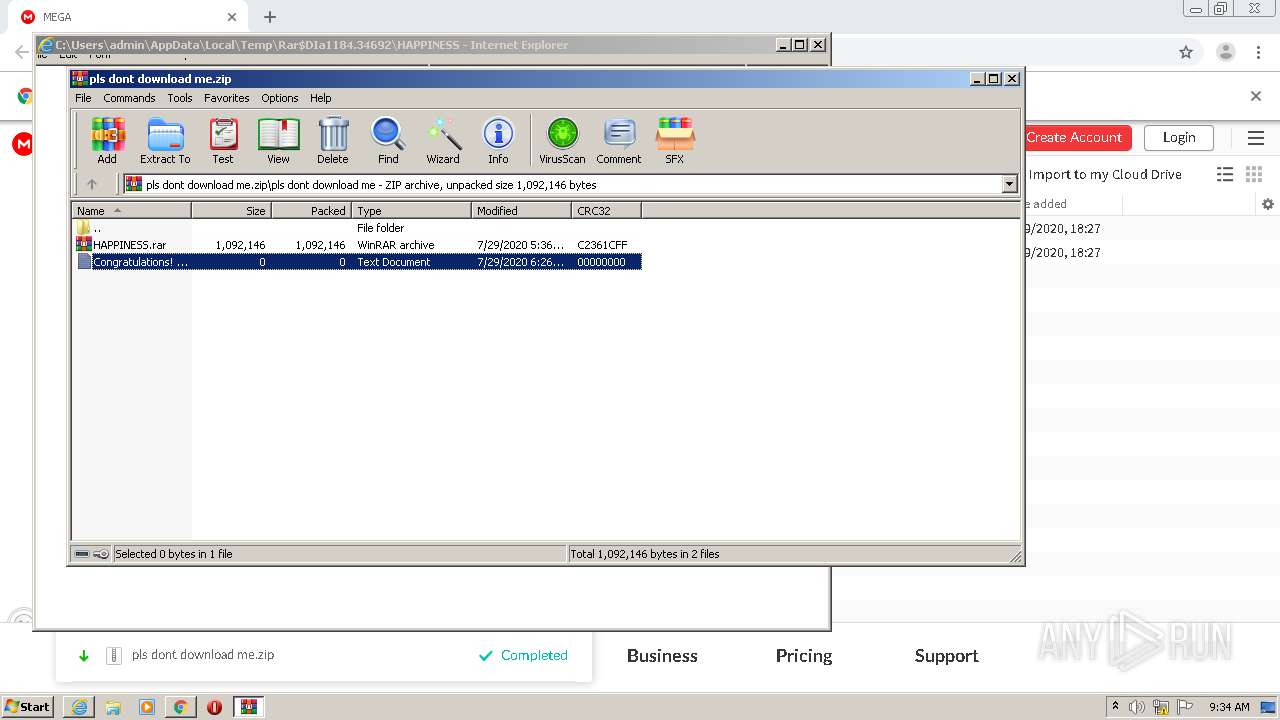The image size is (1280, 720).
Task: Open Windows Explorer folder taskbar icon
Action: coord(113,707)
